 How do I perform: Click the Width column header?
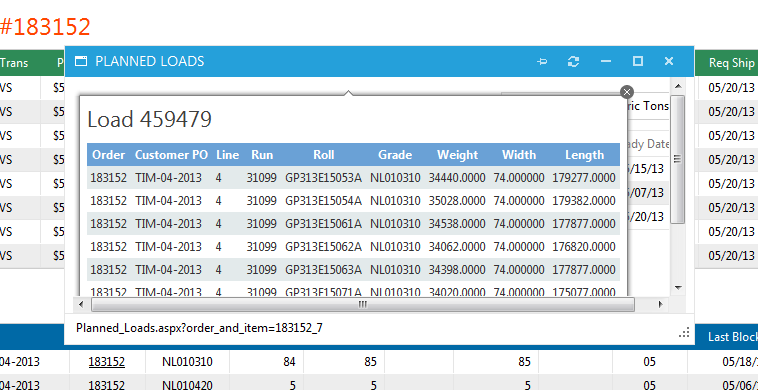519,155
